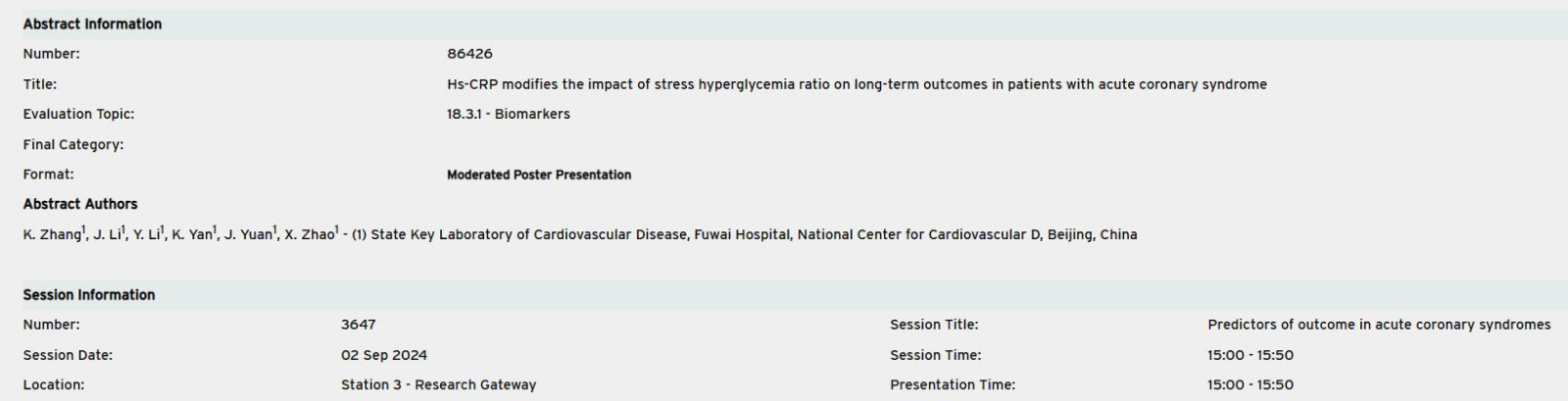Click the Hs-CRP abstract title text
Viewport: 1568px width, 401px height.
click(857, 84)
